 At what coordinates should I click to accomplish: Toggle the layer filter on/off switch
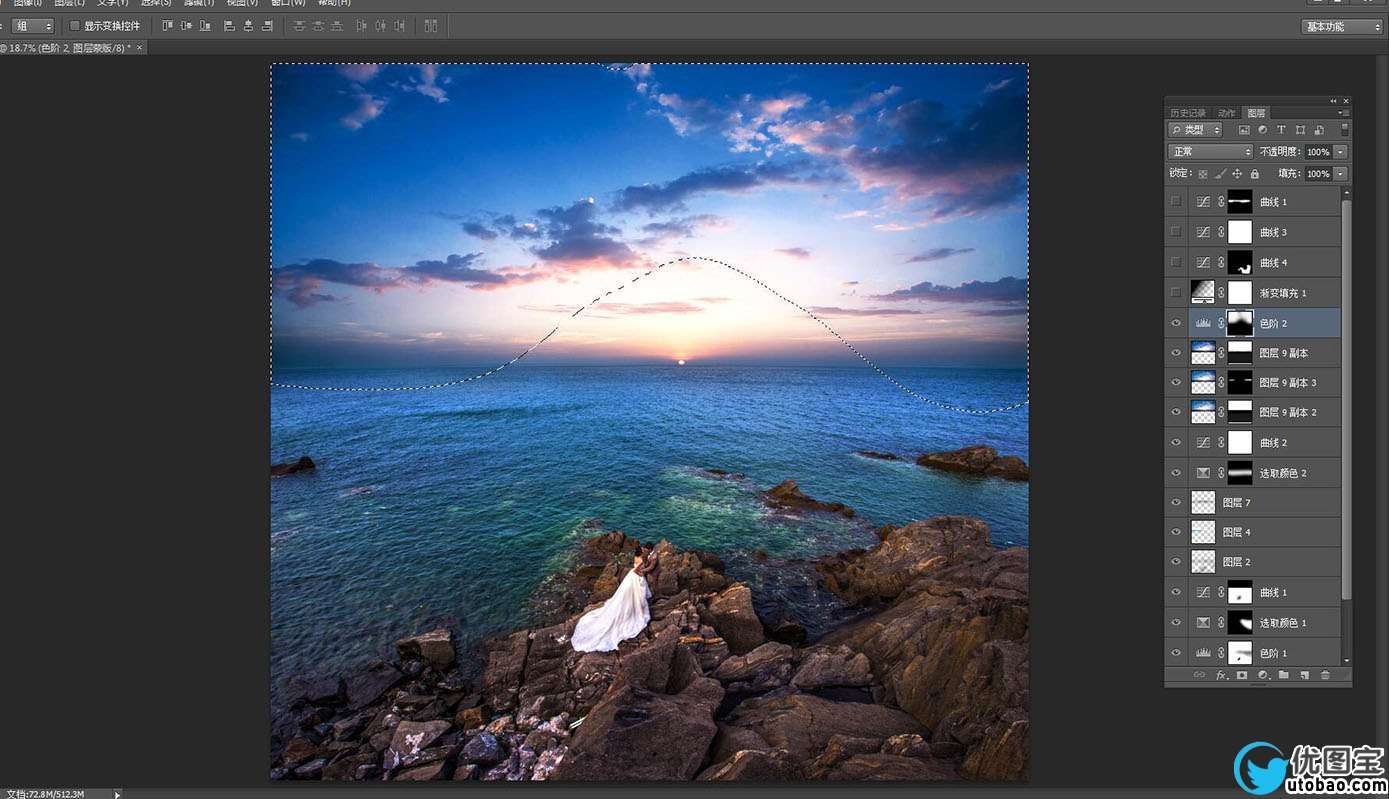pyautogui.click(x=1345, y=130)
